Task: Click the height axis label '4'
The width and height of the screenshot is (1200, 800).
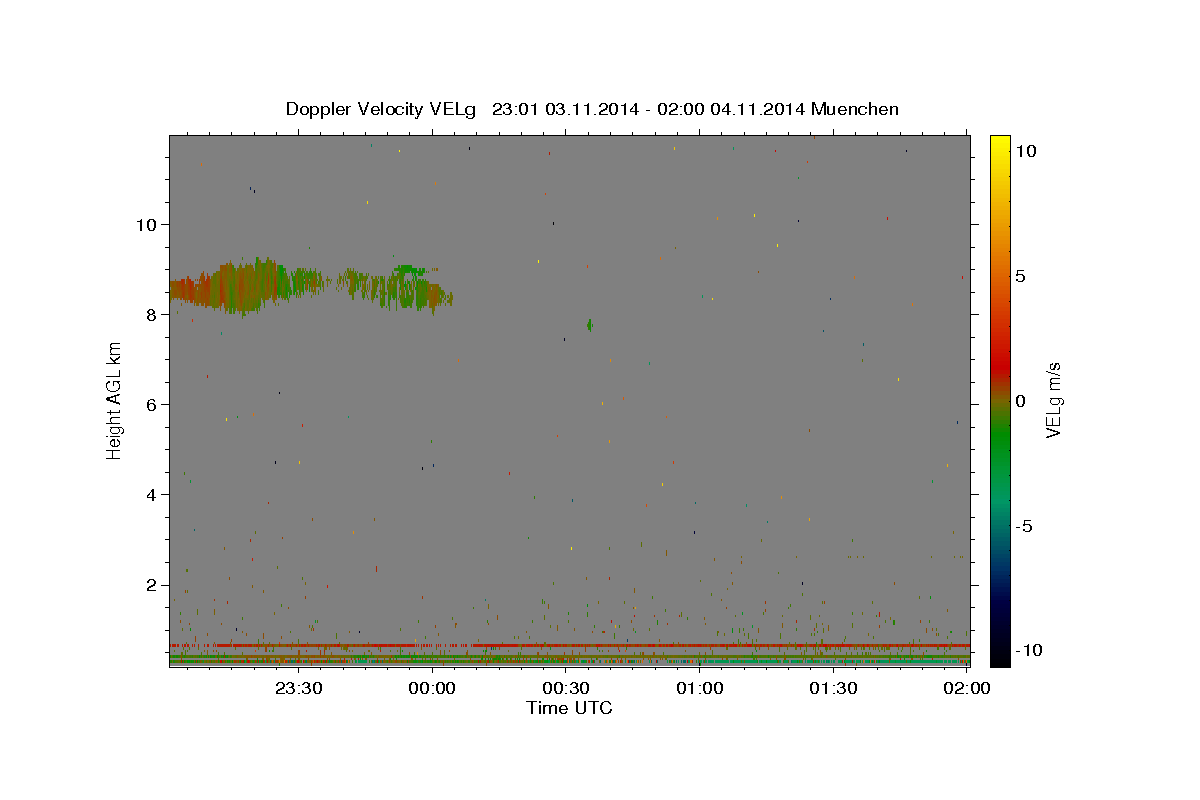Action: point(149,494)
